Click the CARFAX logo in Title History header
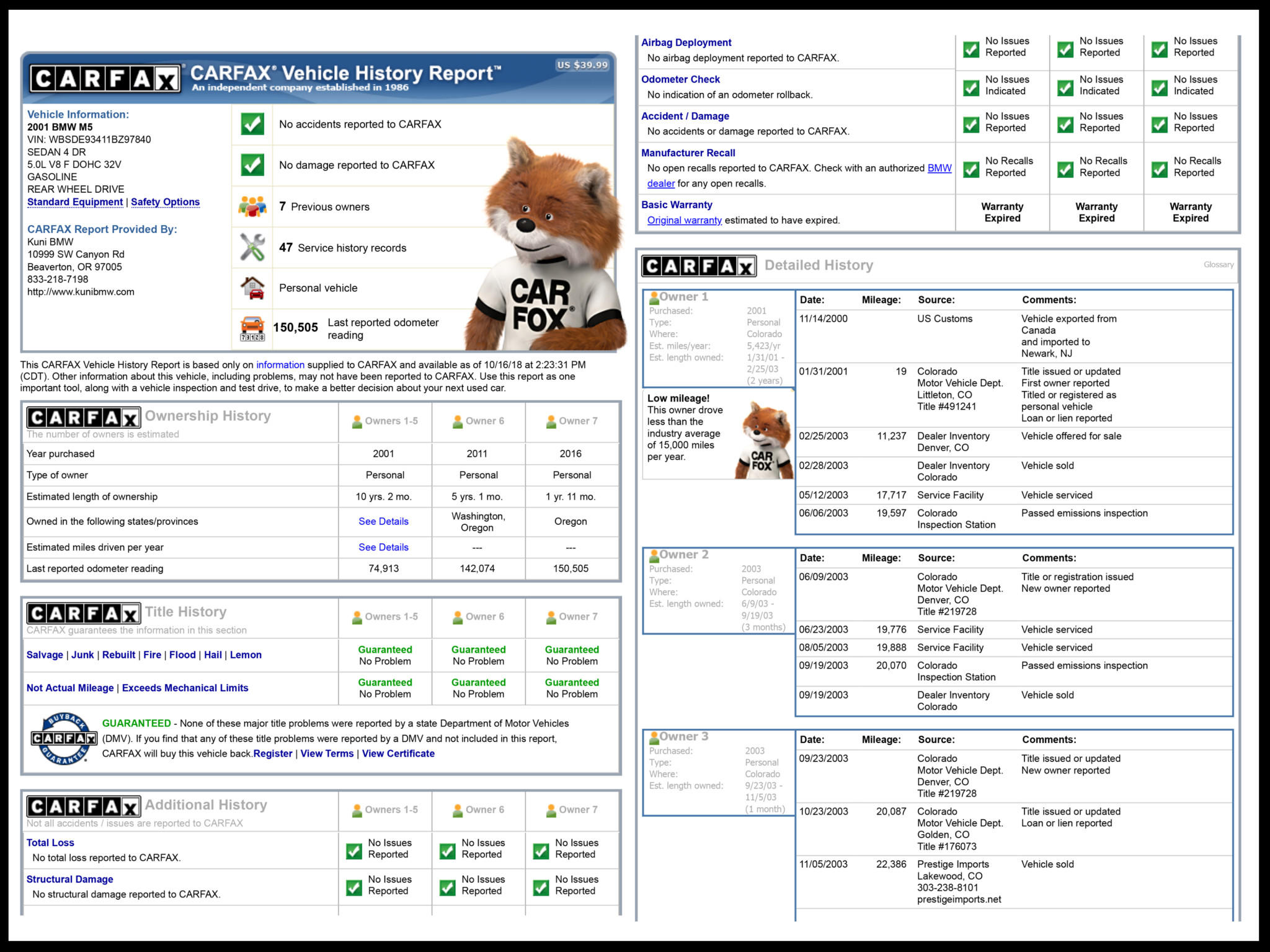 (83, 614)
